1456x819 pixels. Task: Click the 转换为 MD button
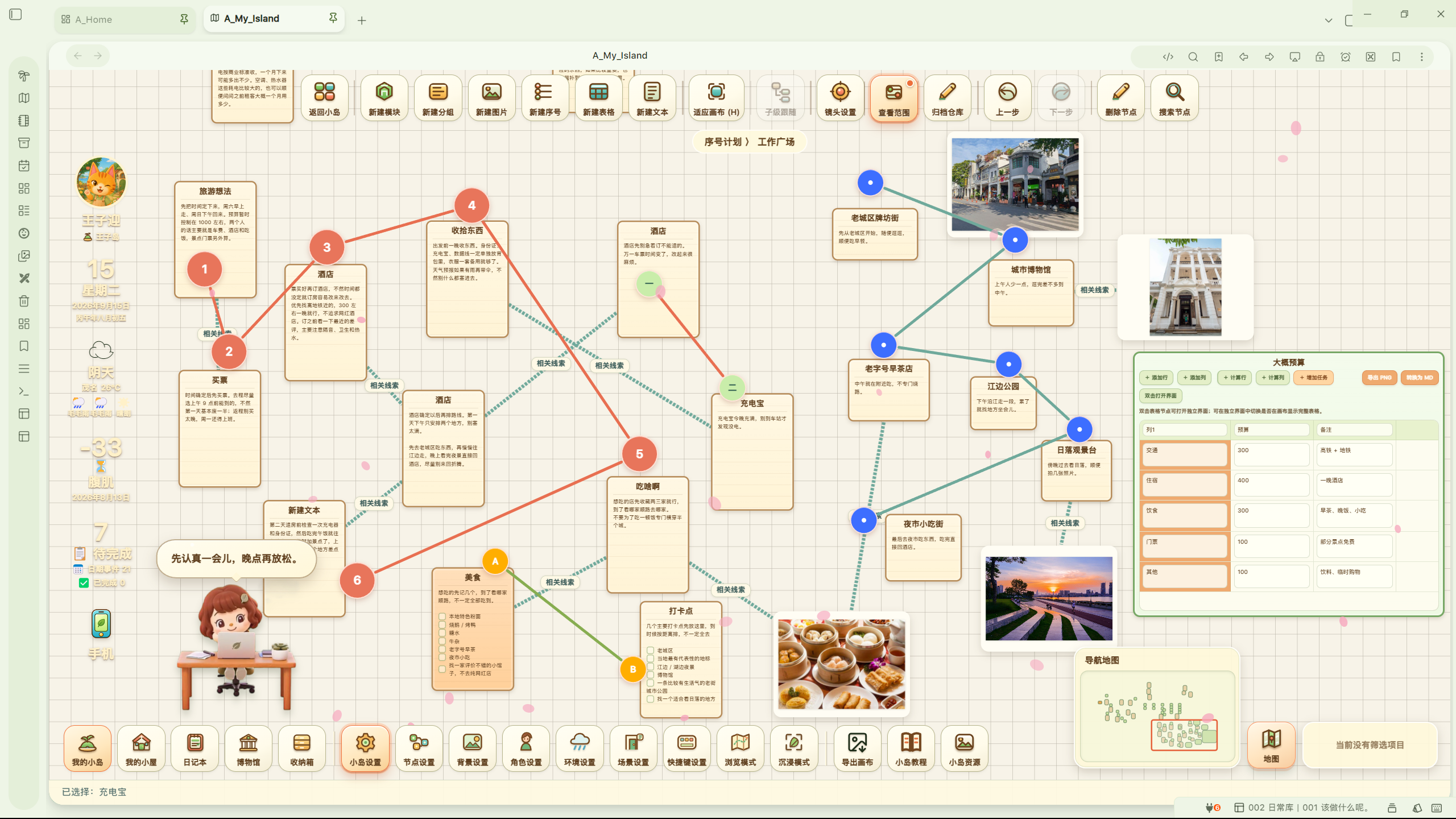coord(1420,378)
